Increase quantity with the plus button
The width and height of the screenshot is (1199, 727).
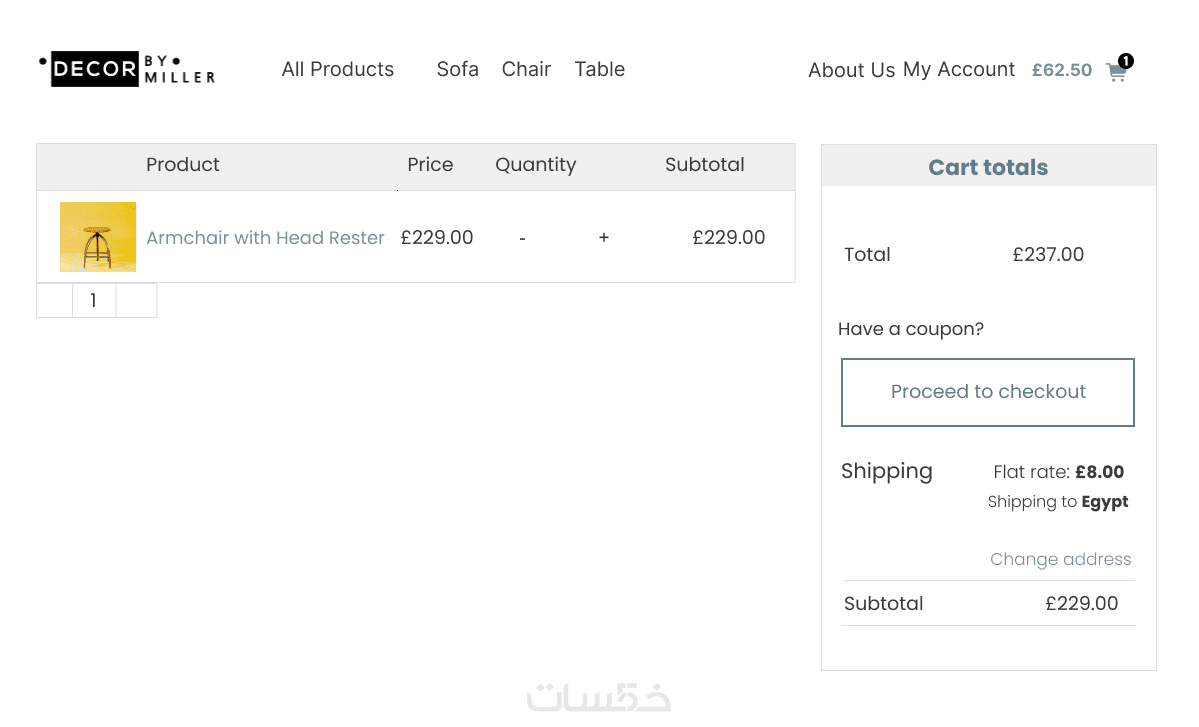click(x=604, y=237)
